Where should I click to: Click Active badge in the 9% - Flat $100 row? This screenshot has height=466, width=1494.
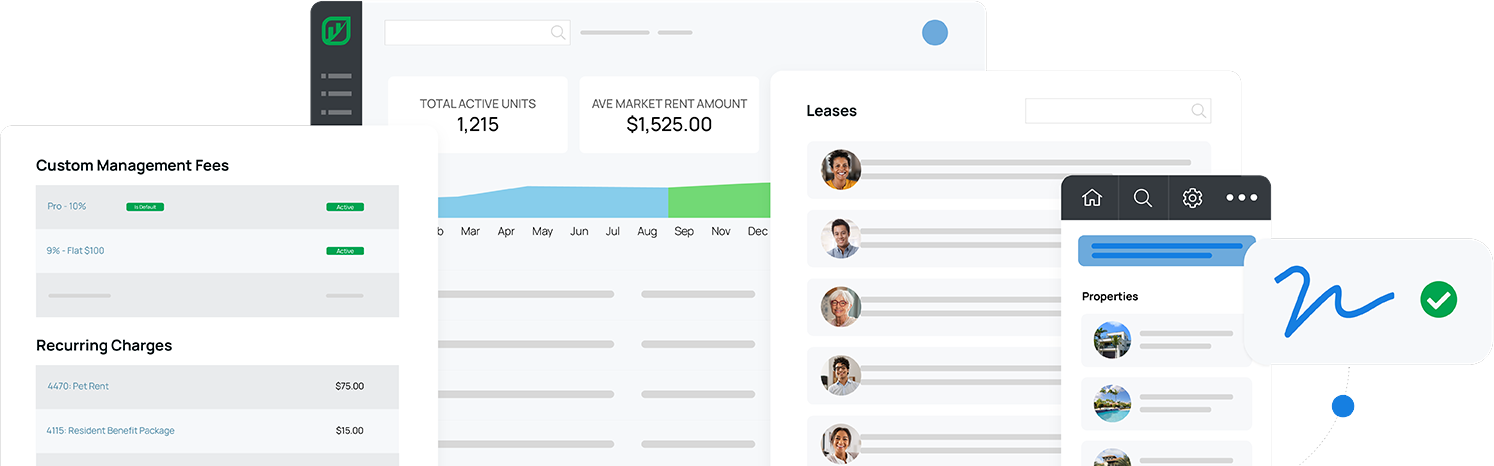click(345, 251)
